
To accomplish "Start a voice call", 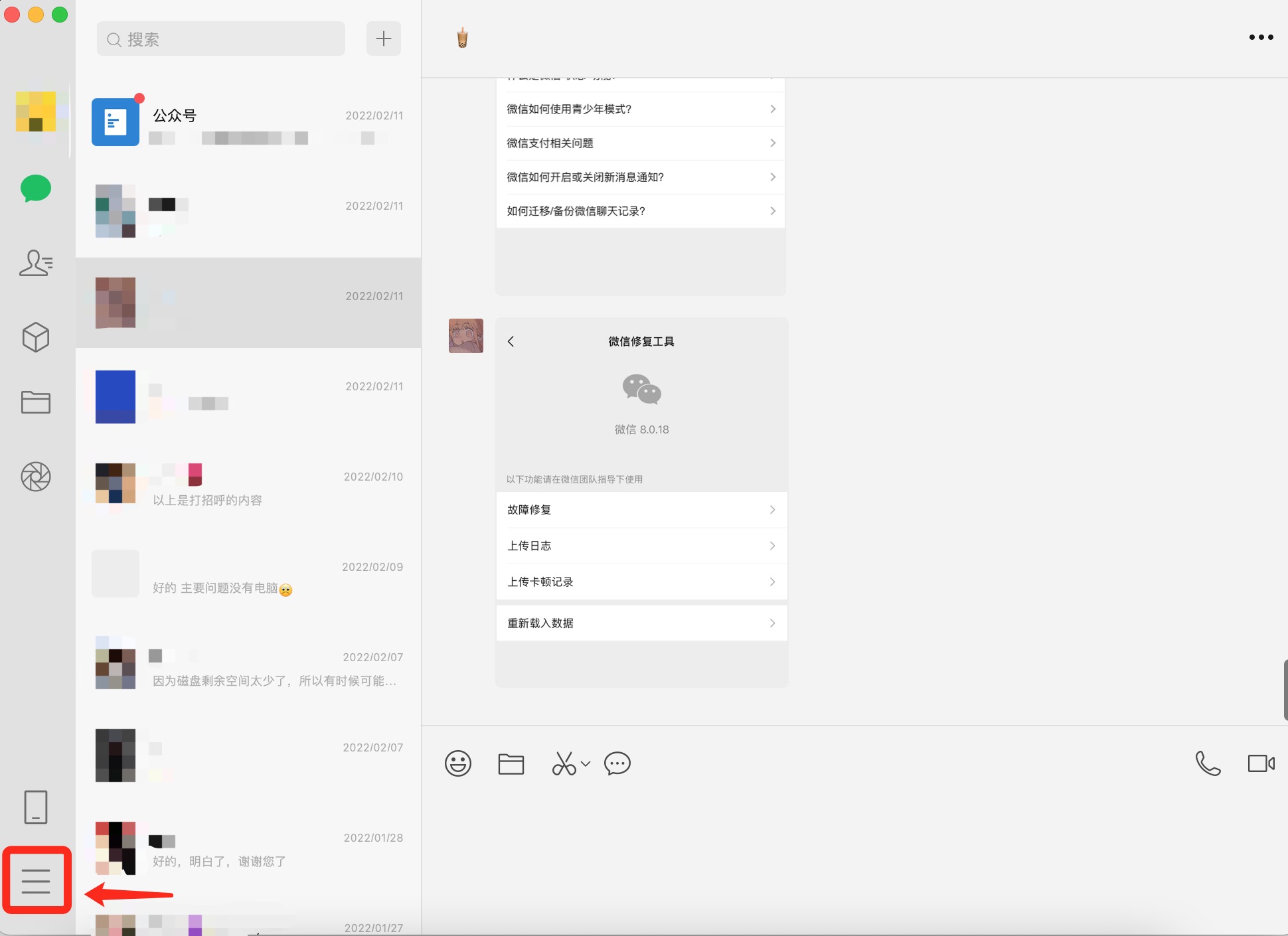I will pos(1208,763).
